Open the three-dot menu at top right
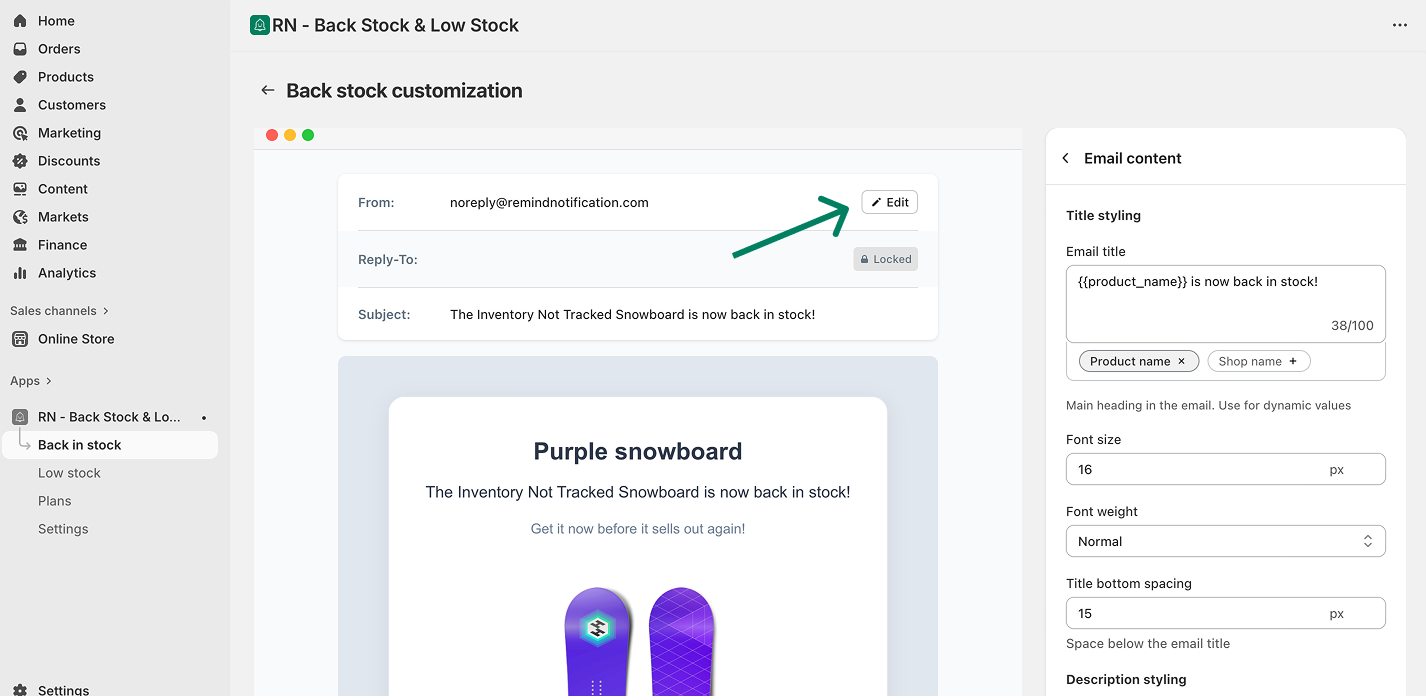The height and width of the screenshot is (696, 1426). [x=1400, y=25]
